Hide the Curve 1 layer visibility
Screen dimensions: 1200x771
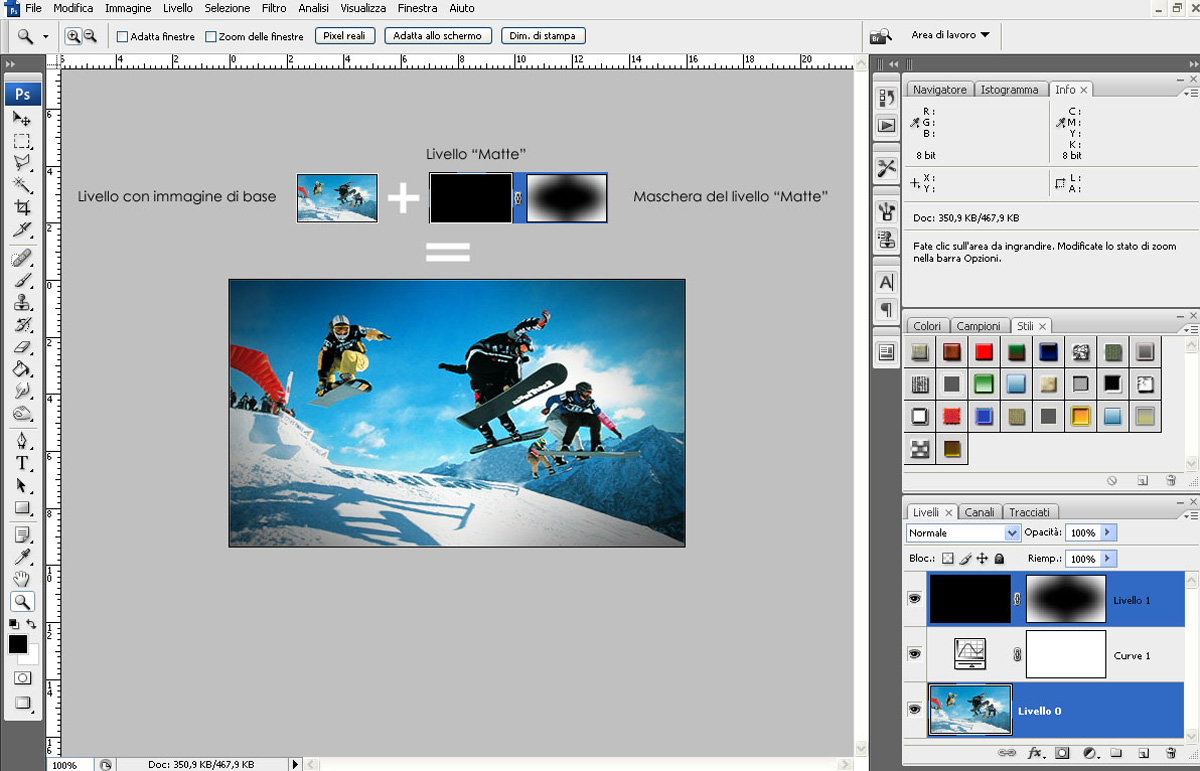pyautogui.click(x=914, y=654)
